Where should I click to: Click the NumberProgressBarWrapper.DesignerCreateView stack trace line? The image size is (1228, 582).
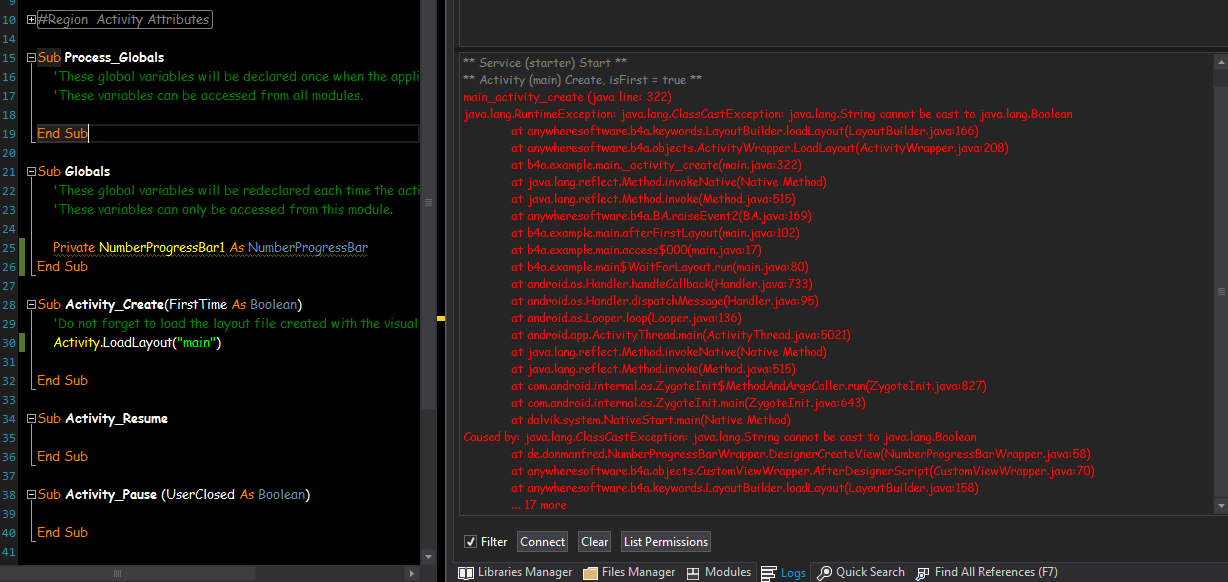click(800, 454)
